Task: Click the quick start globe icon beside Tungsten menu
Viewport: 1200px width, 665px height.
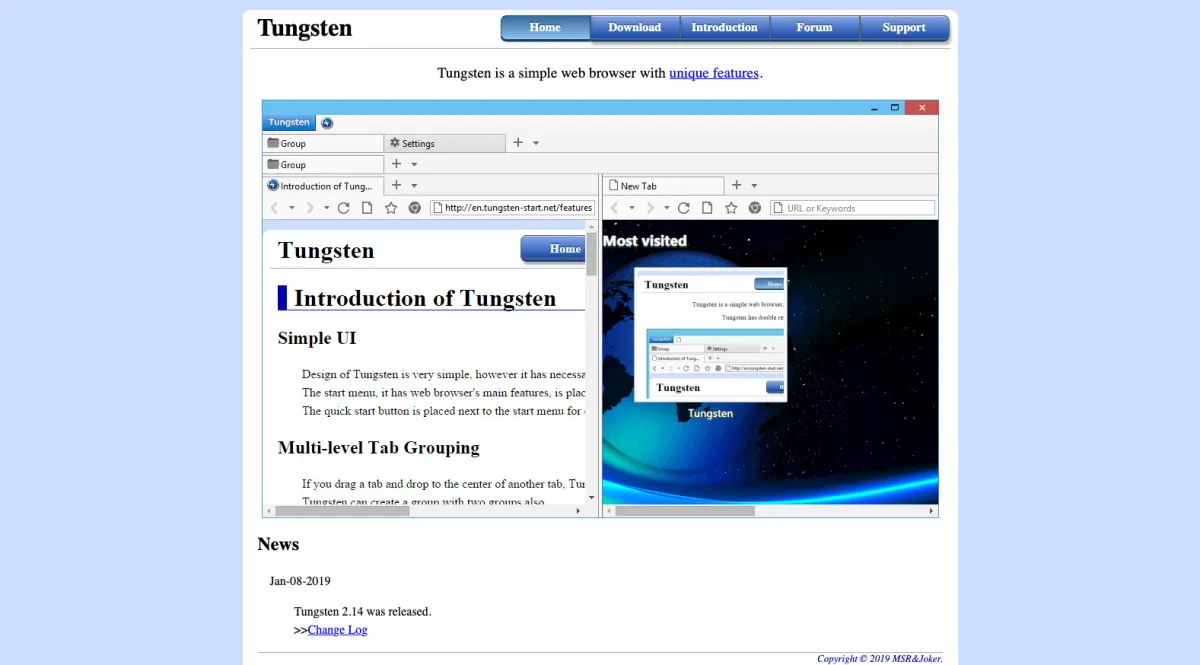Action: 327,122
